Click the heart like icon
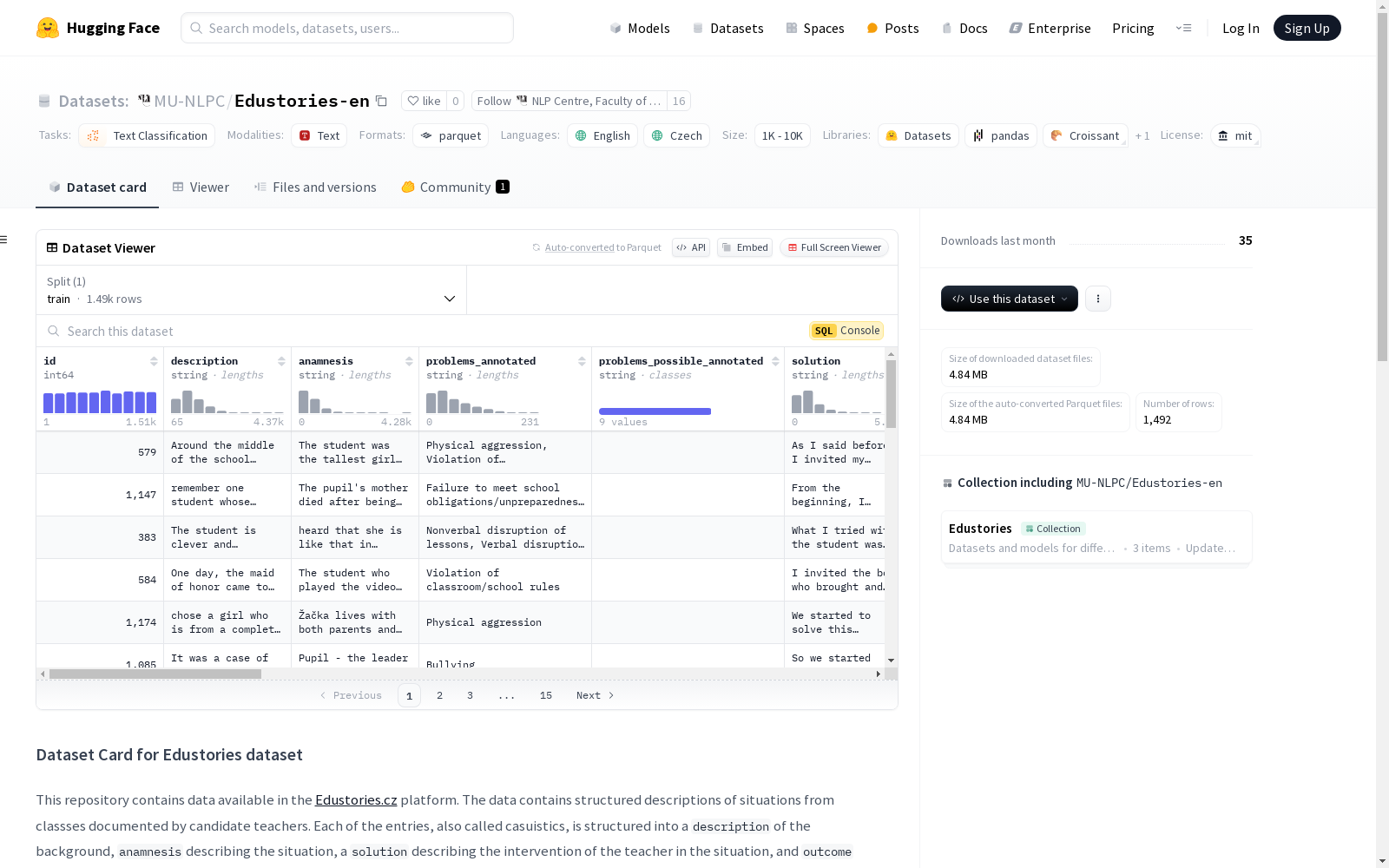 click(413, 101)
